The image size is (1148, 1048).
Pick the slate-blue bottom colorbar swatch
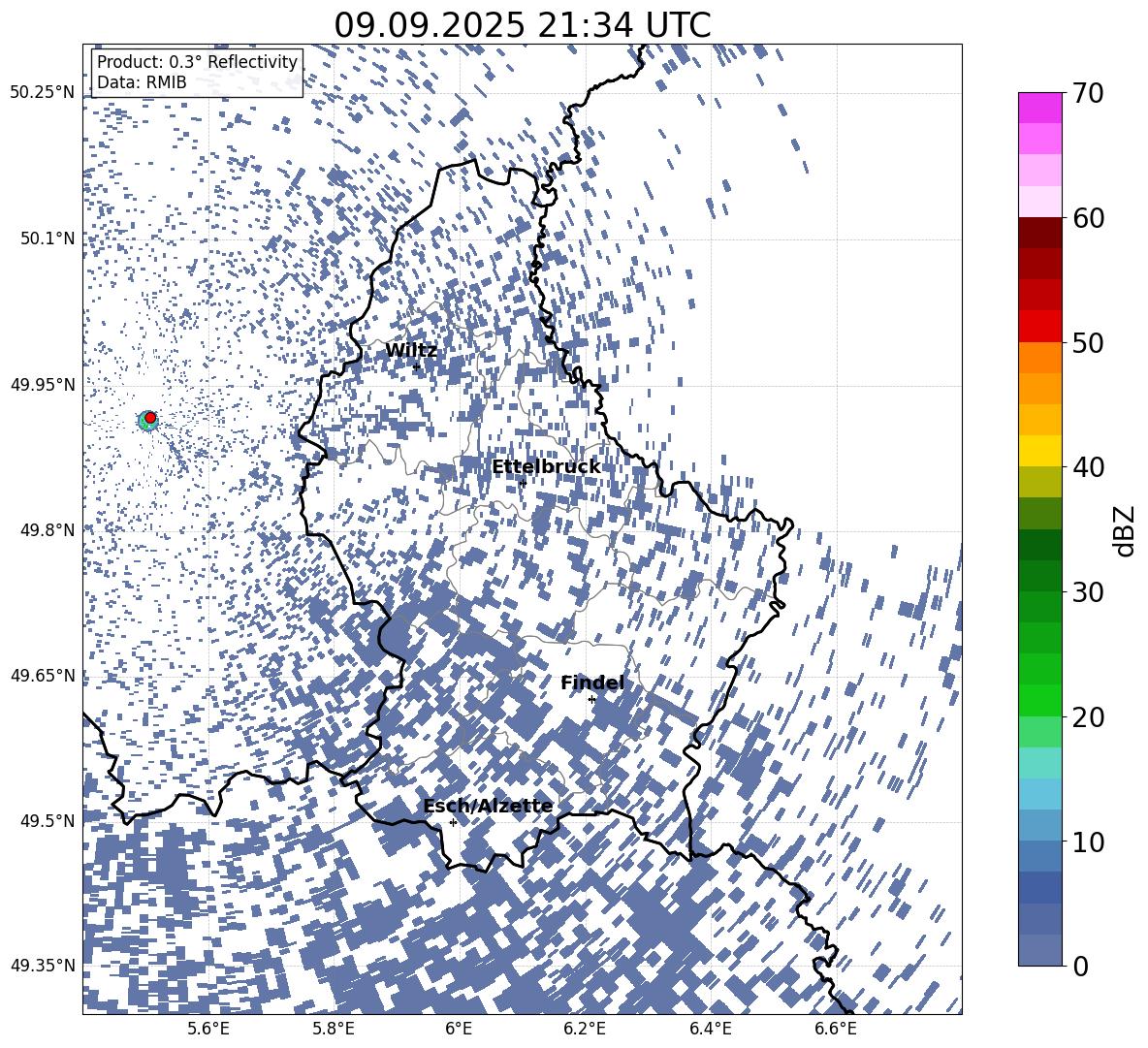[x=1039, y=950]
